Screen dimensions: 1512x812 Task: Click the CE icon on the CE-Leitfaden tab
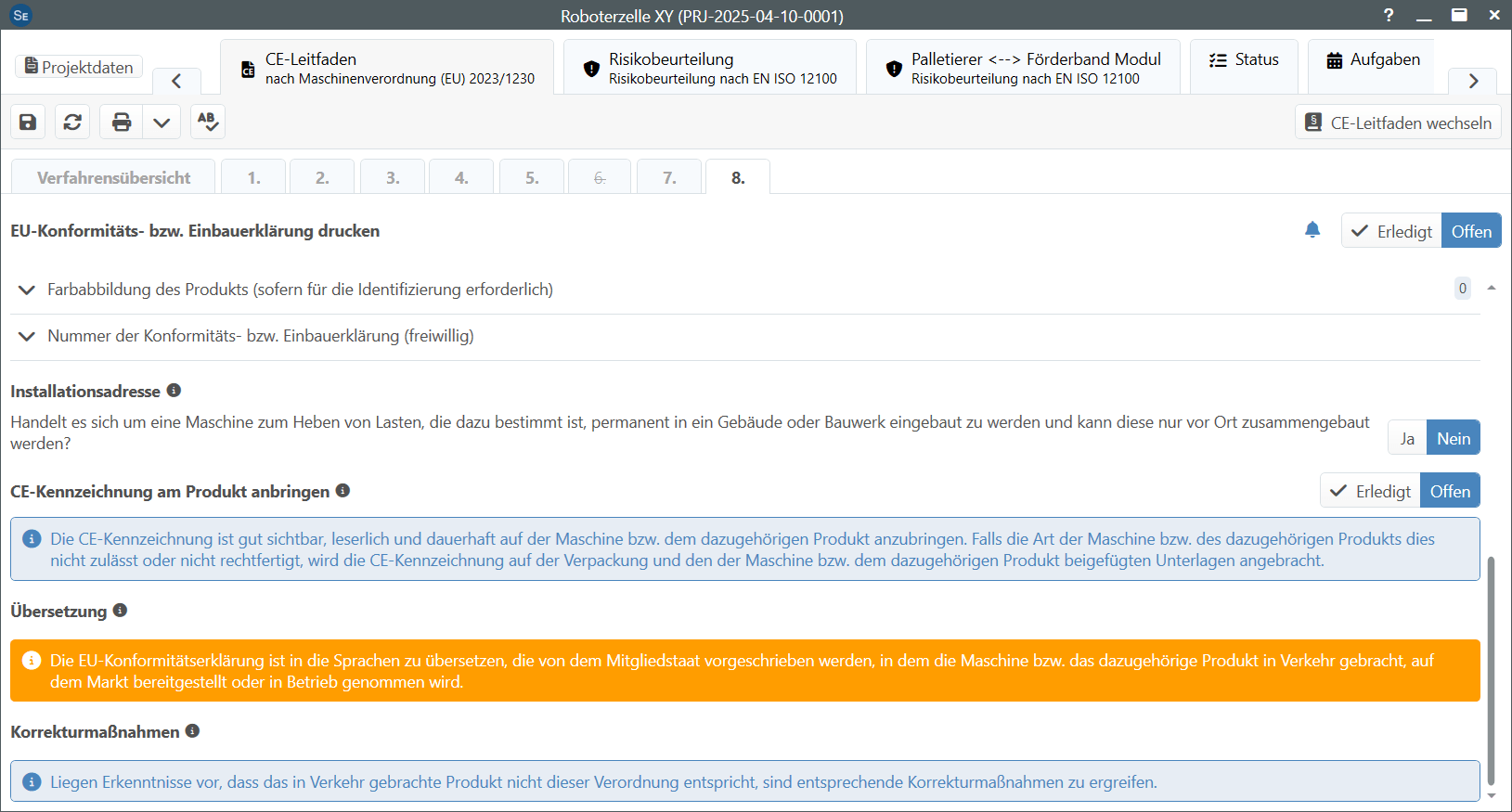[248, 70]
